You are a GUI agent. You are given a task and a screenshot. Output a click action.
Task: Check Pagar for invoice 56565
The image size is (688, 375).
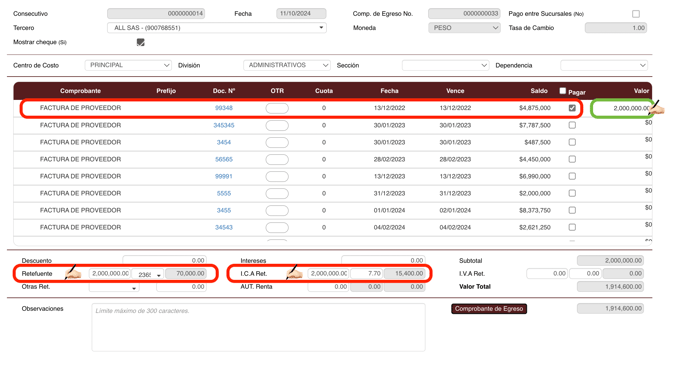coord(572,159)
